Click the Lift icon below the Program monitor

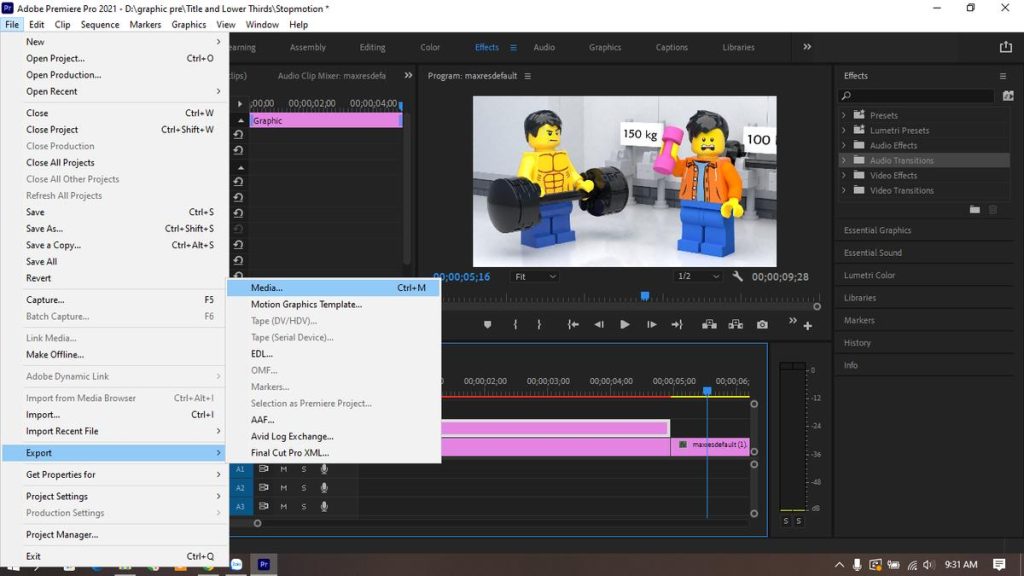(709, 324)
